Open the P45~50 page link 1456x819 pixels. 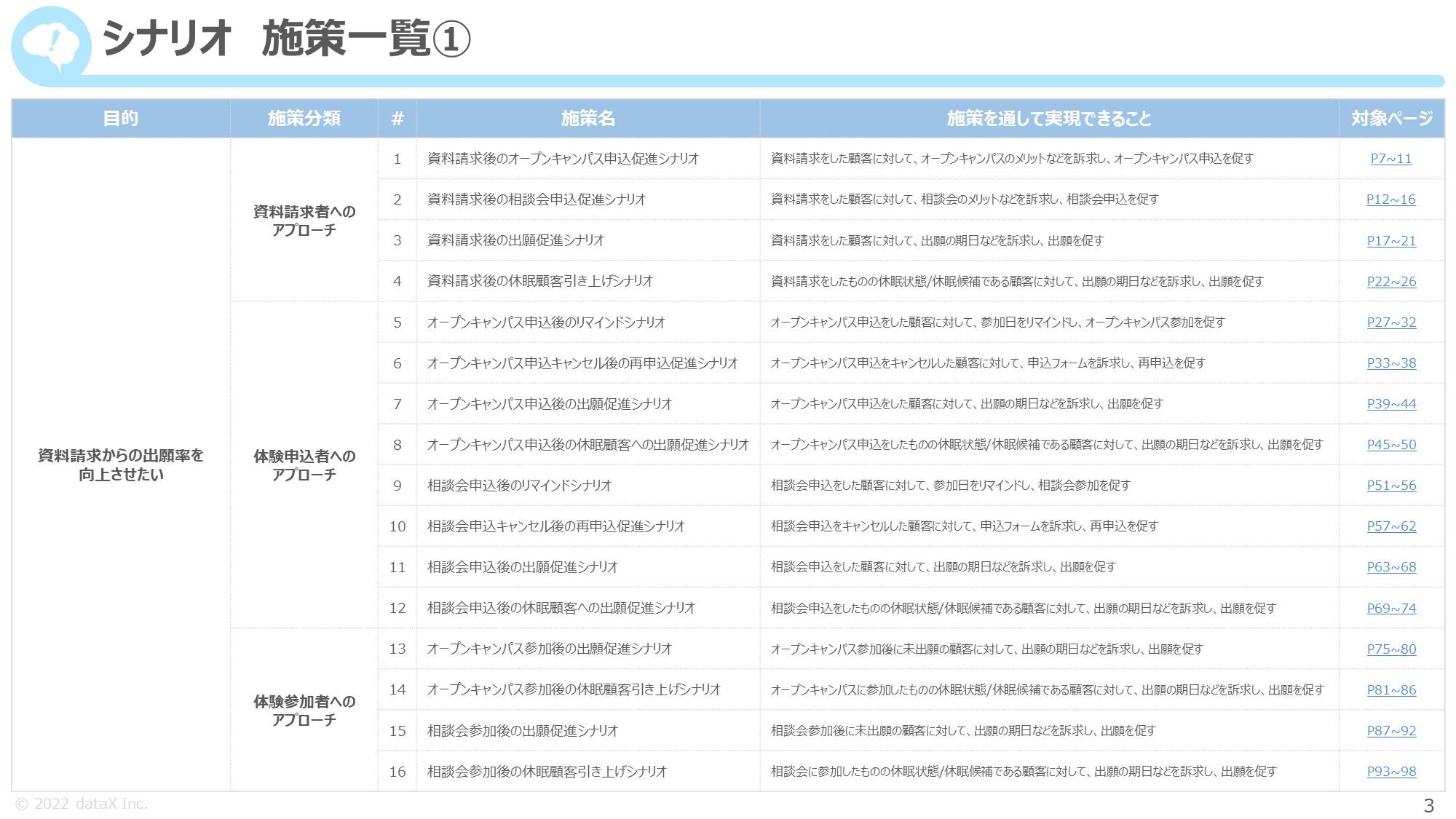1391,444
